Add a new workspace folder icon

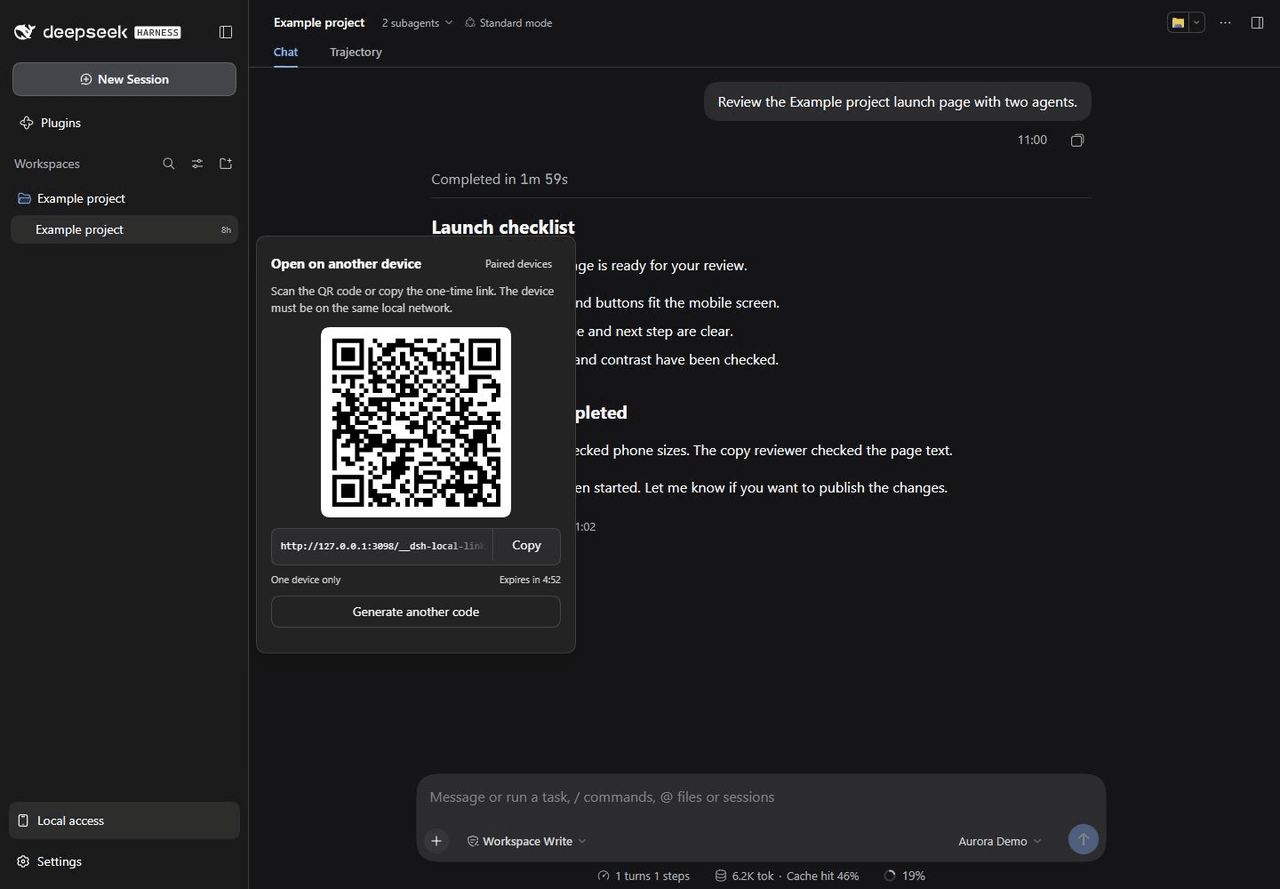tap(226, 164)
